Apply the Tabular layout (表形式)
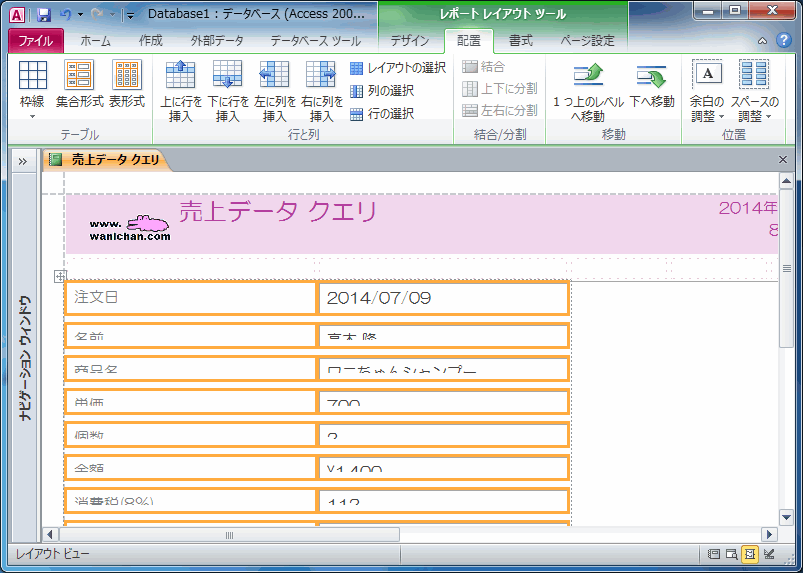Viewport: 803px width, 573px height. point(126,84)
